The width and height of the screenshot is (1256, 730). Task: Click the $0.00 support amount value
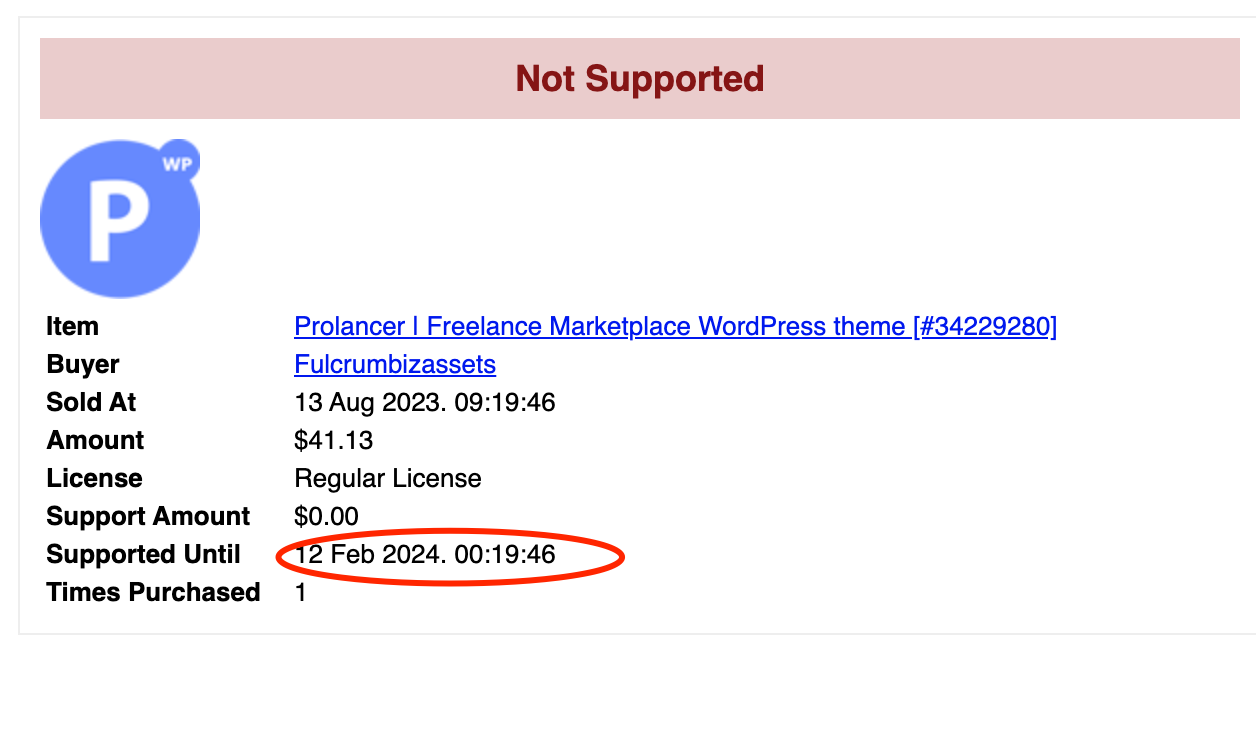click(326, 516)
